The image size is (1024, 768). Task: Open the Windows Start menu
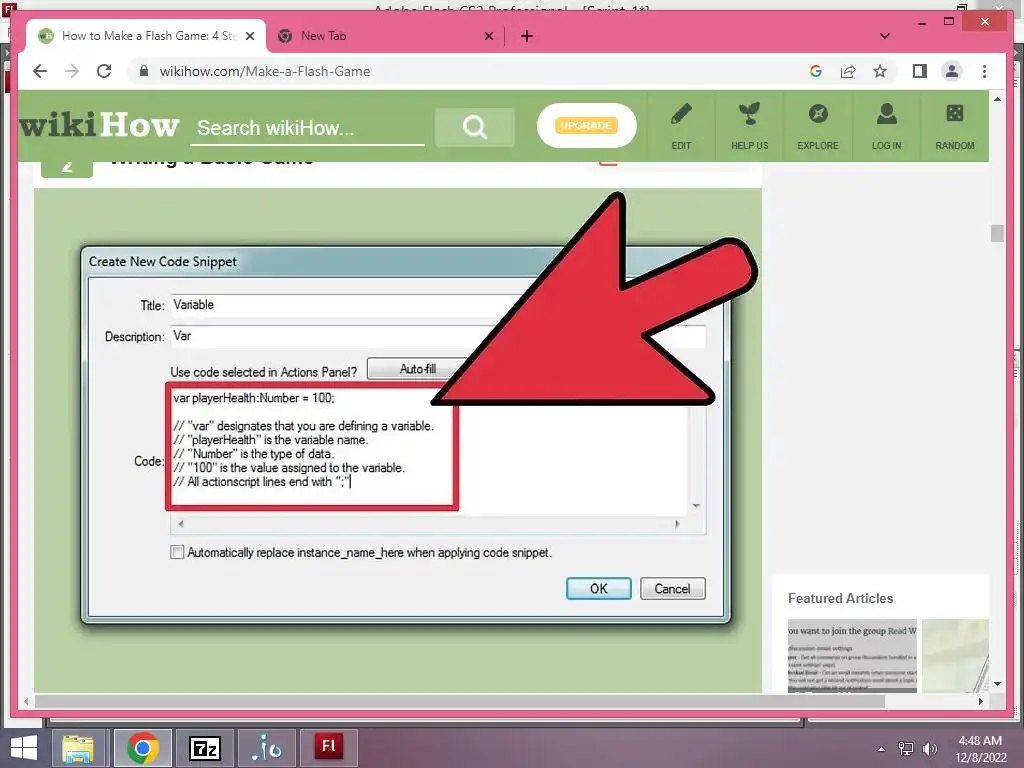pyautogui.click(x=24, y=748)
